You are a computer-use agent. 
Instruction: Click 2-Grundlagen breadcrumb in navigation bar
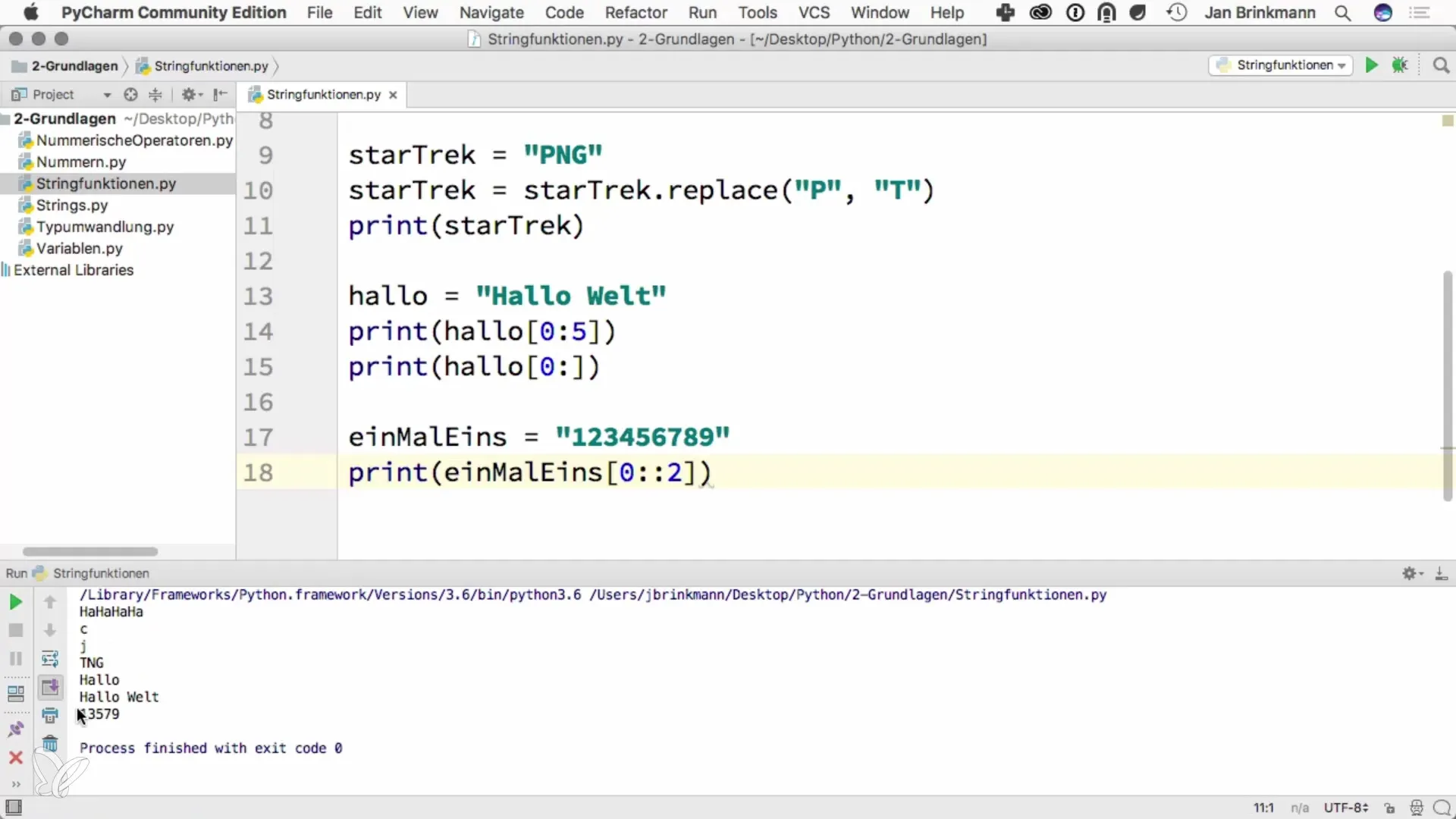pyautogui.click(x=74, y=66)
